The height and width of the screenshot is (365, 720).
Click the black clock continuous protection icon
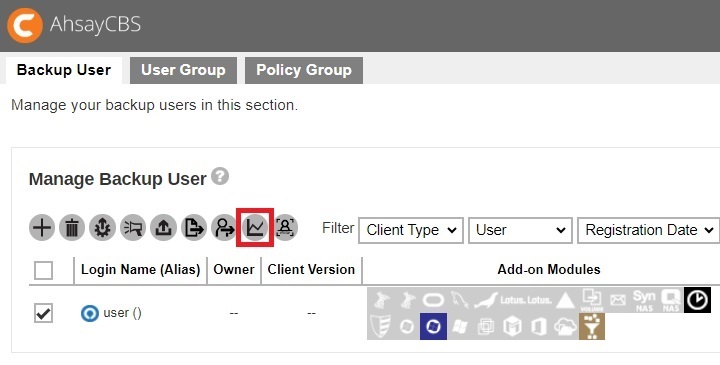697,300
